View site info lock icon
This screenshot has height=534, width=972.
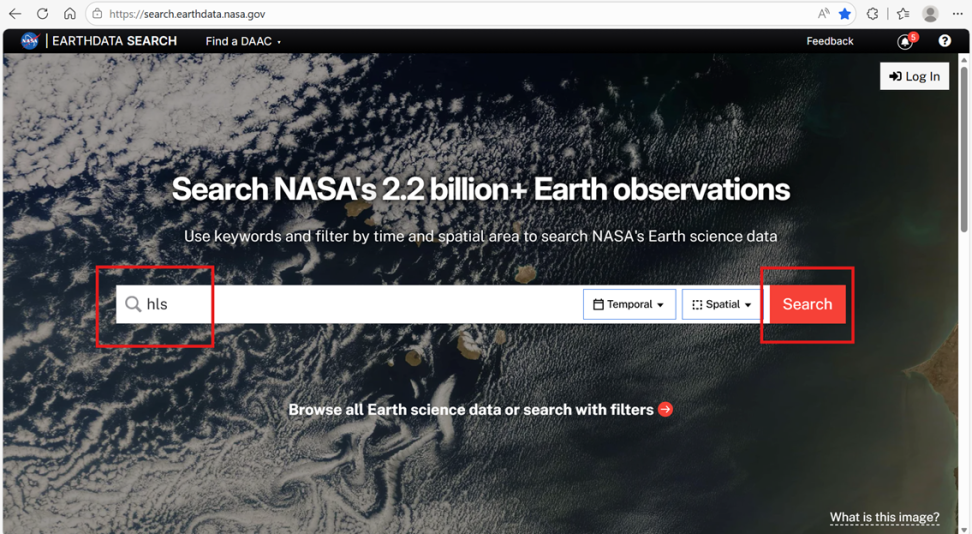click(97, 14)
